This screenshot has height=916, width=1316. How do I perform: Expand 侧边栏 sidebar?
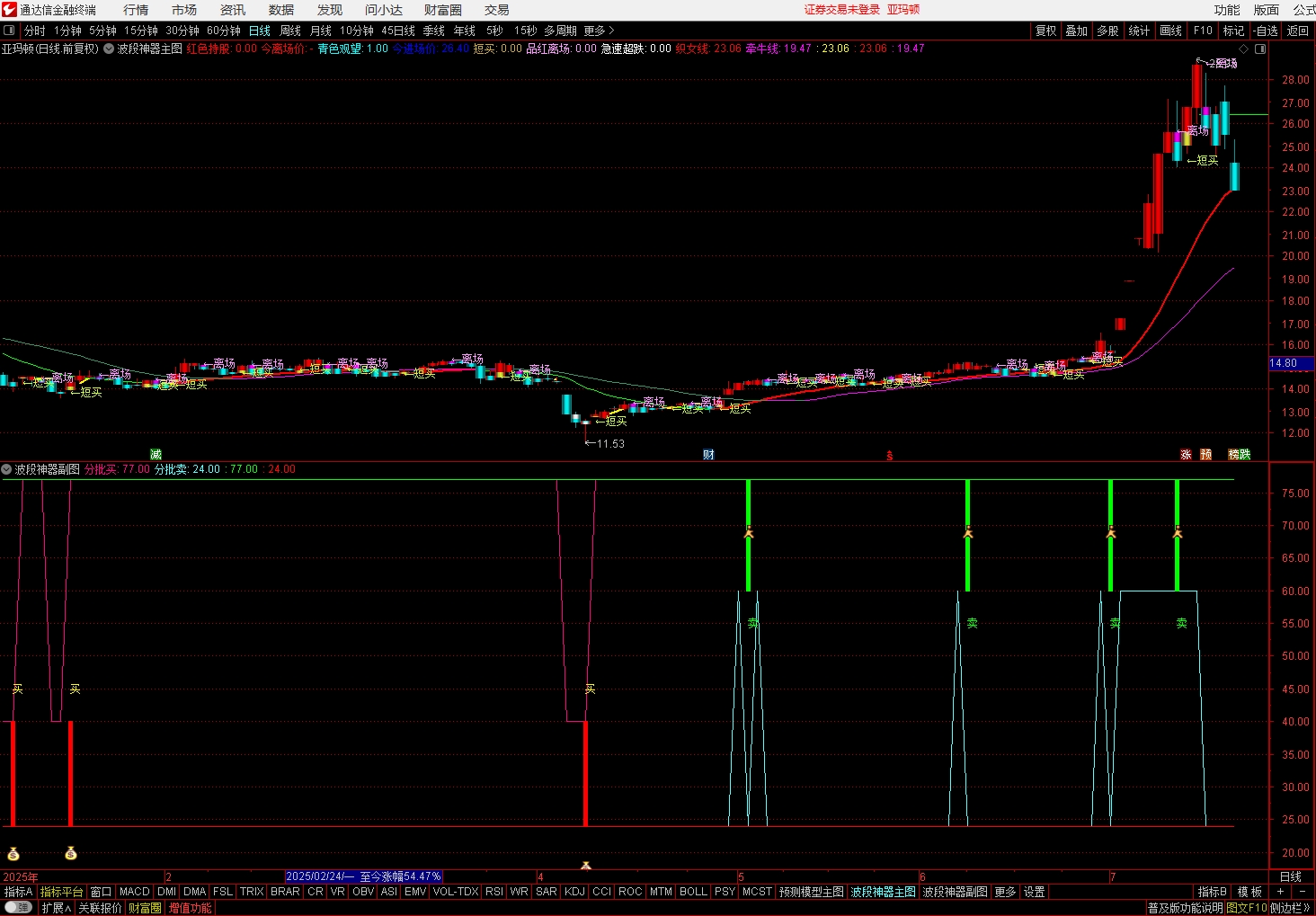pos(1291,908)
